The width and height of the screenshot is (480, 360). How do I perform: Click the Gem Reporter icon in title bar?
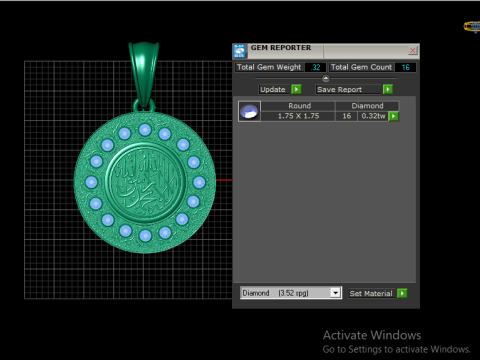[240, 51]
